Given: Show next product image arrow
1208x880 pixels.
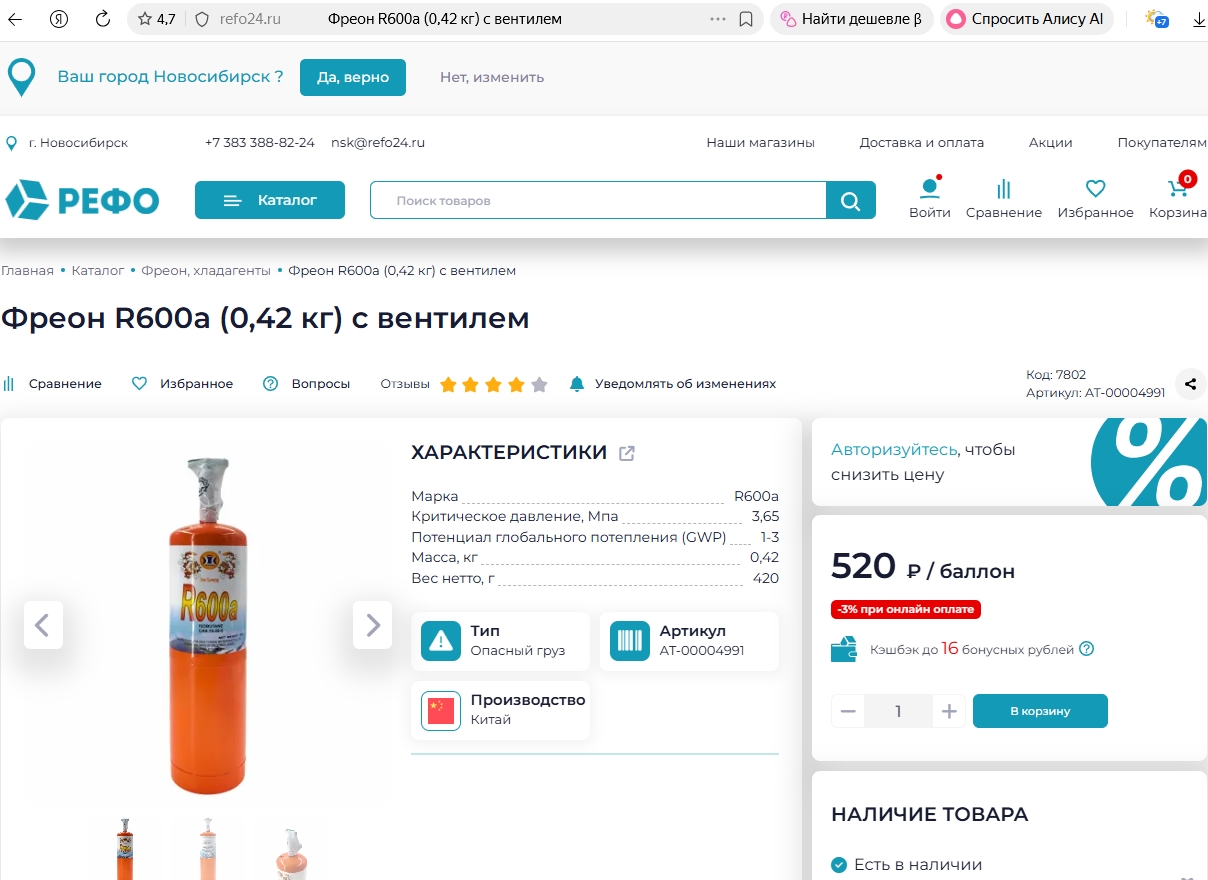Looking at the screenshot, I should click(x=372, y=625).
